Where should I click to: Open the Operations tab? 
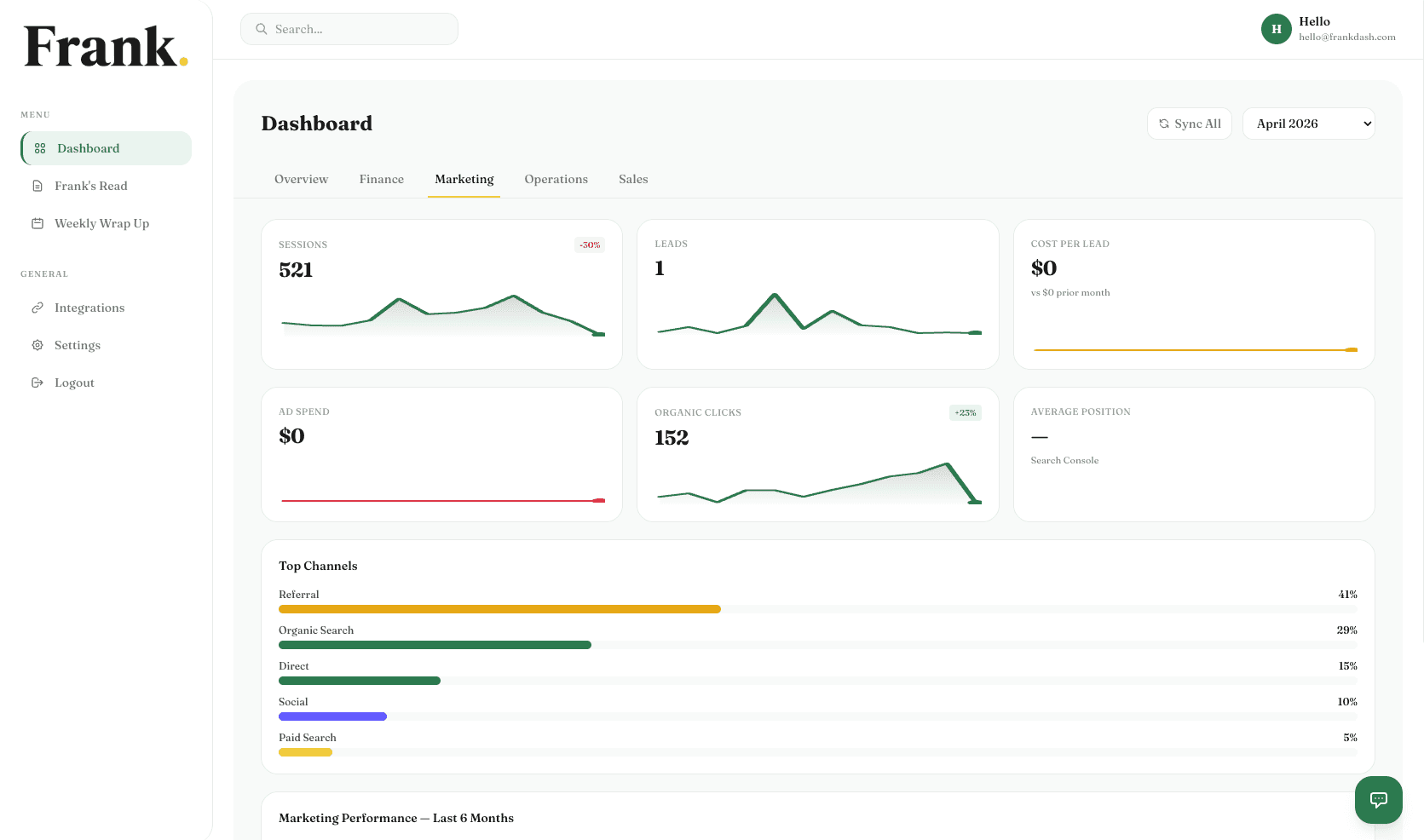556,179
